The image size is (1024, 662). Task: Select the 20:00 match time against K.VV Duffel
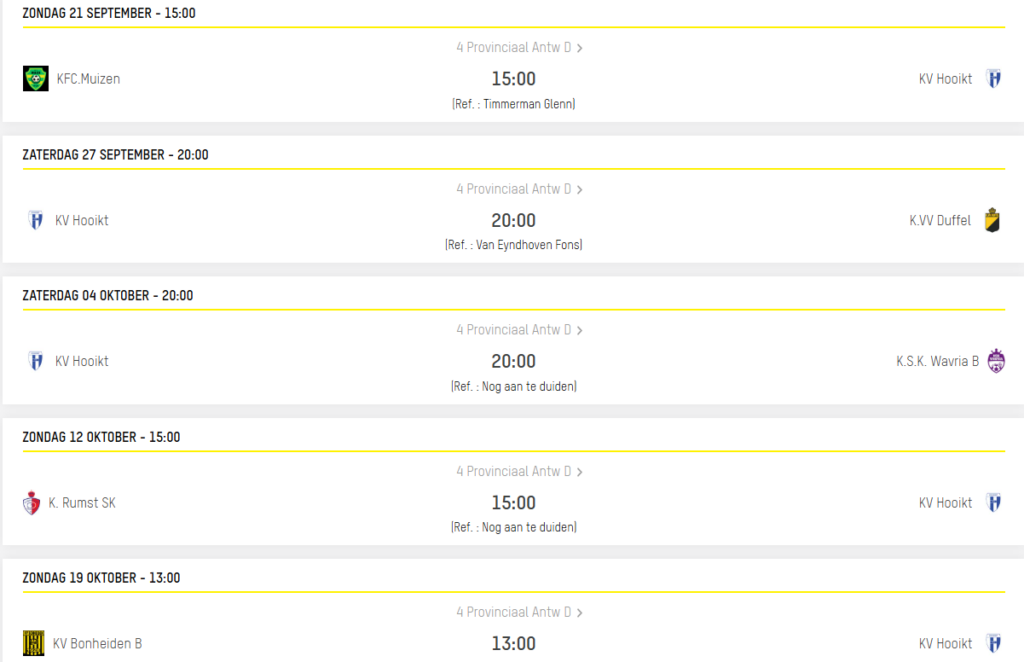[x=513, y=221]
